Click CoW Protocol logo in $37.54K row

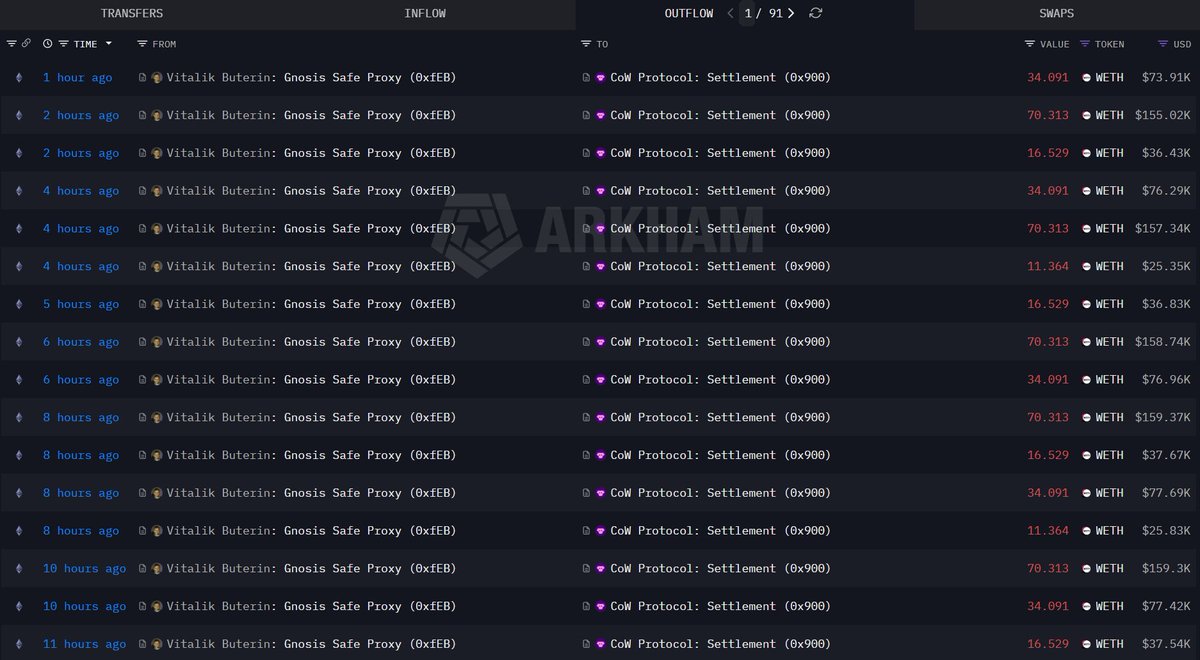601,644
